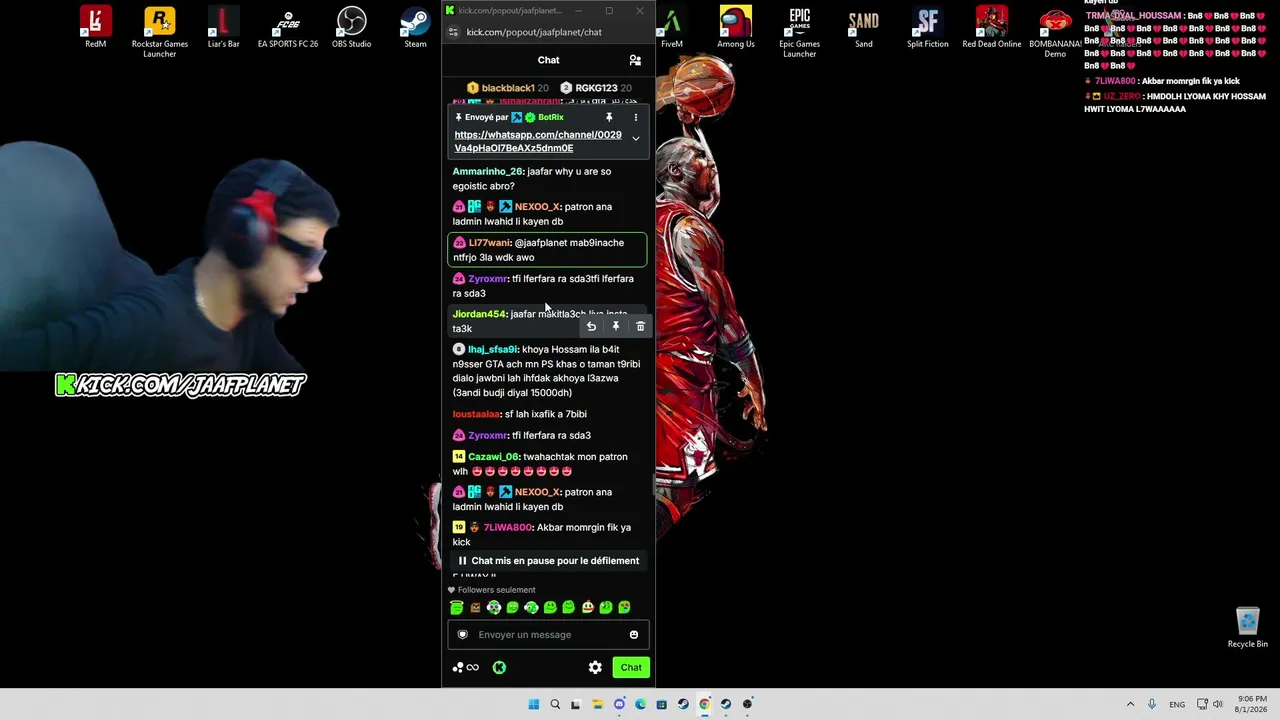1280x720 pixels.
Task: Click LI77wani's highlighted mention message
Action: 548,250
